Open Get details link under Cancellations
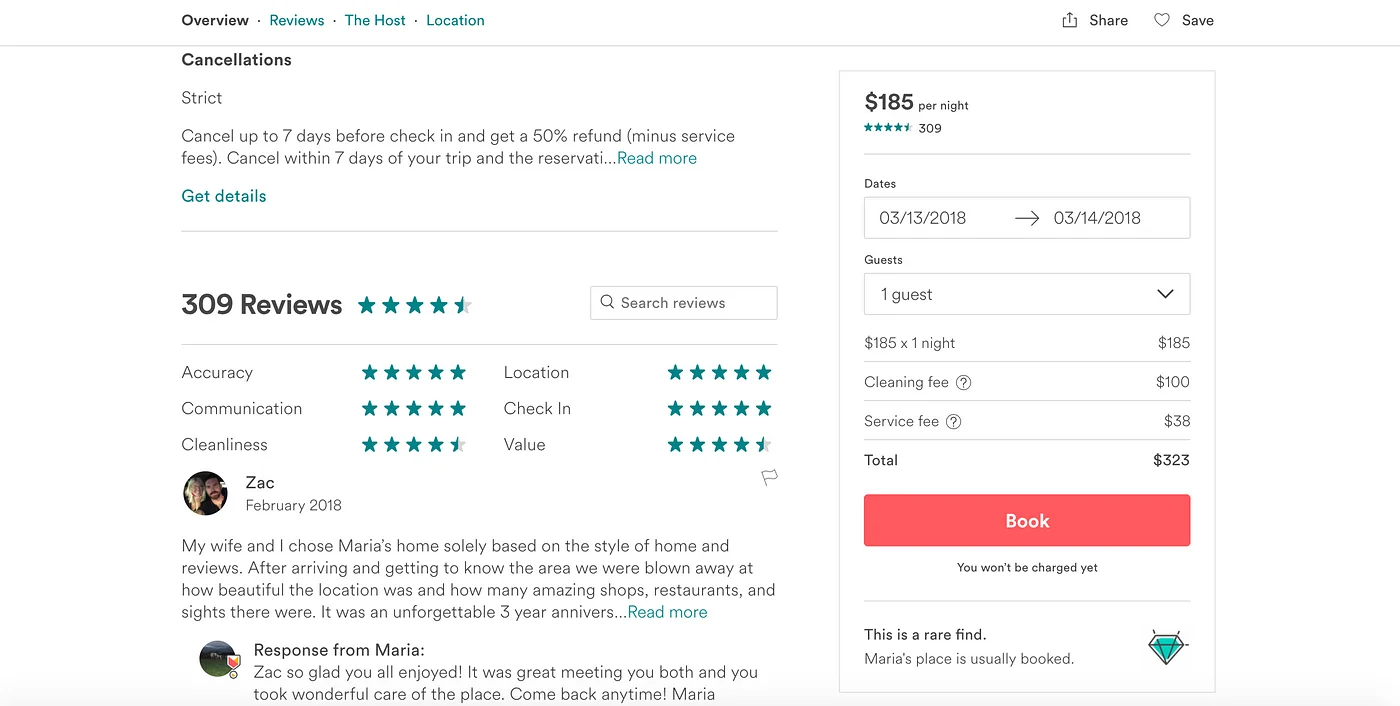1400x706 pixels. 223,195
